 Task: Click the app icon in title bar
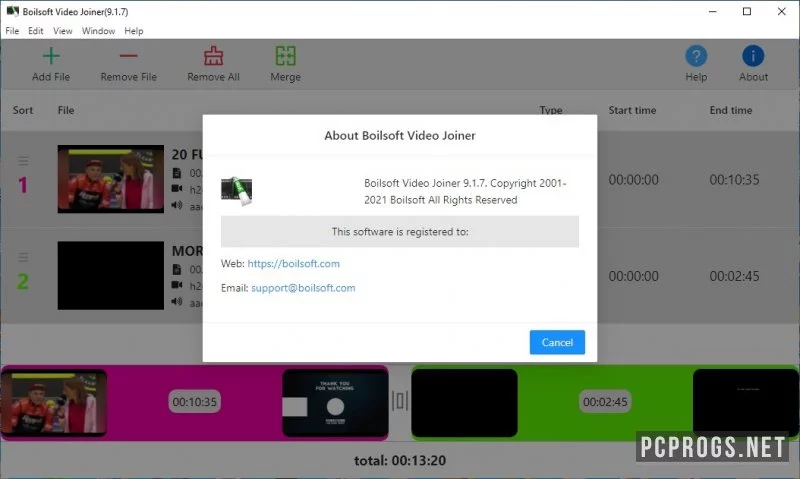12,11
